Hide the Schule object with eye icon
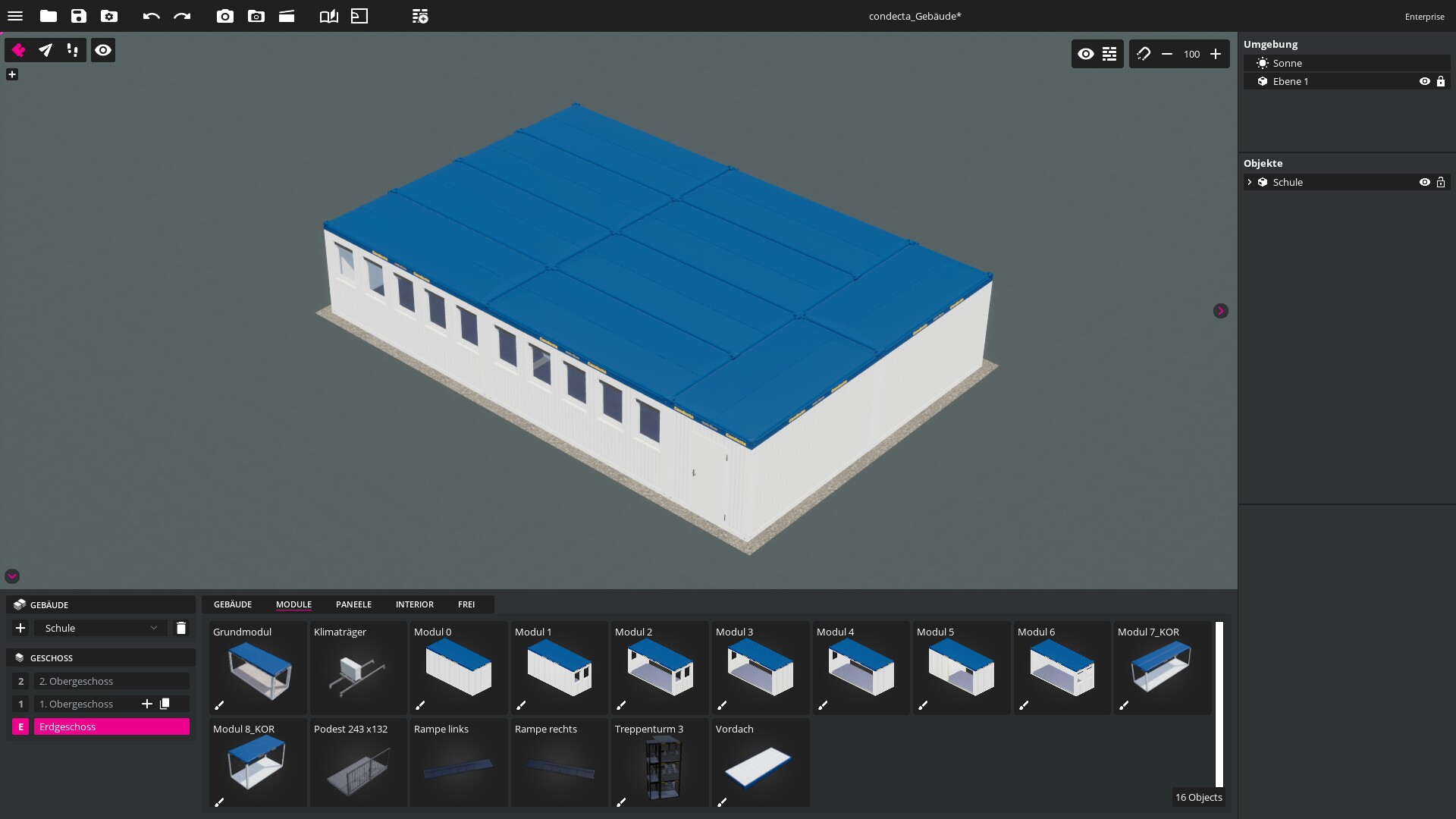The image size is (1456, 819). pos(1424,182)
